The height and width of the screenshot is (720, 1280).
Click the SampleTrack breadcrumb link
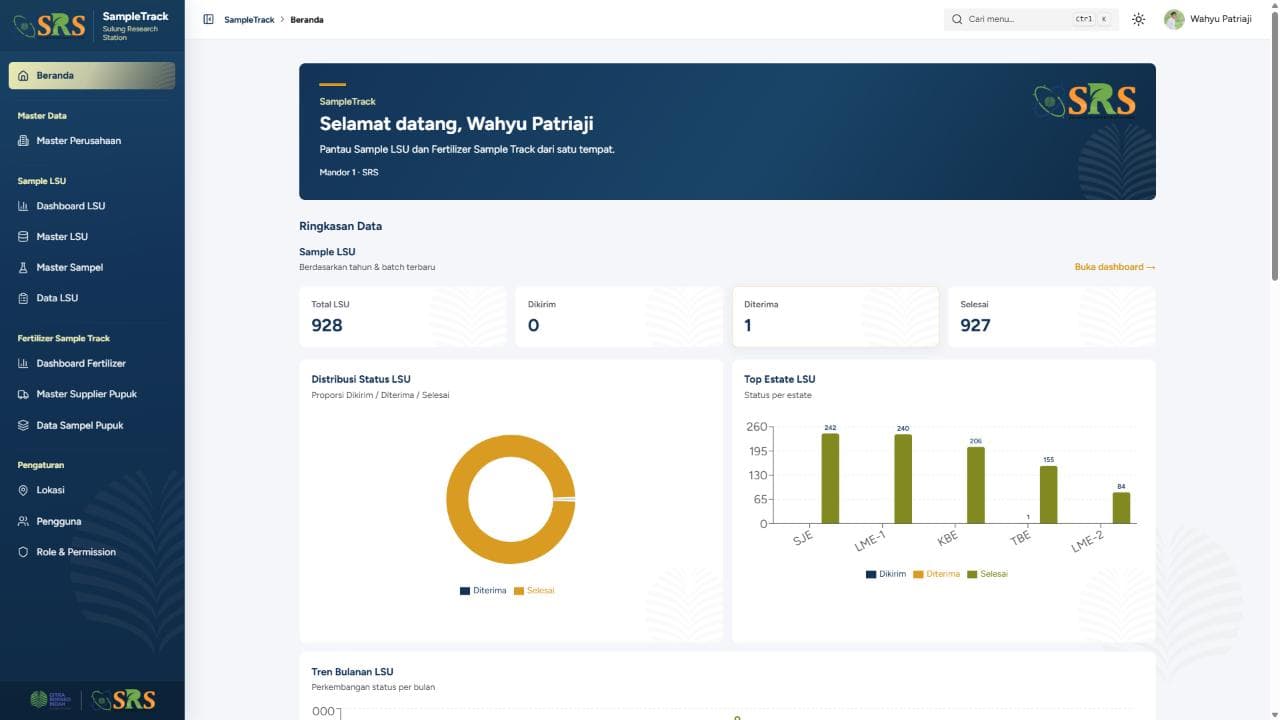(x=249, y=20)
